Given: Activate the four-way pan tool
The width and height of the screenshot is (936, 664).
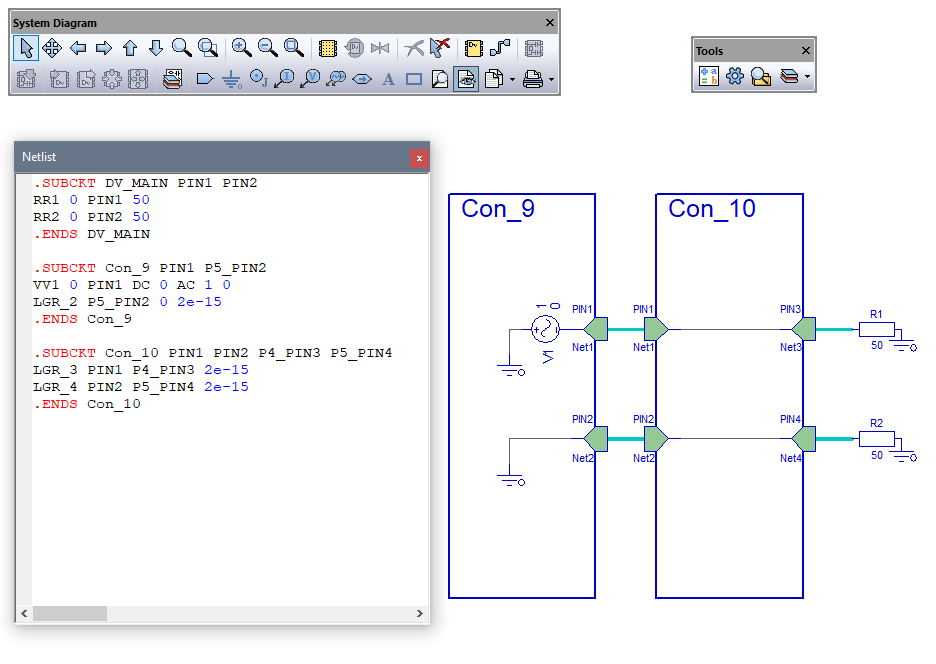Looking at the screenshot, I should [52, 47].
